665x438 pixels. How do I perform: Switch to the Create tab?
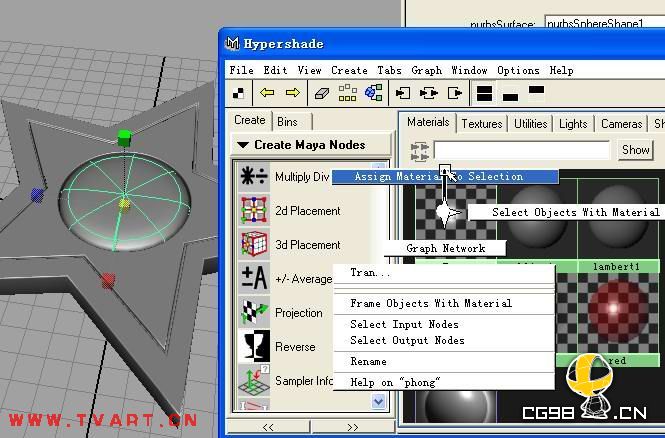tap(250, 120)
